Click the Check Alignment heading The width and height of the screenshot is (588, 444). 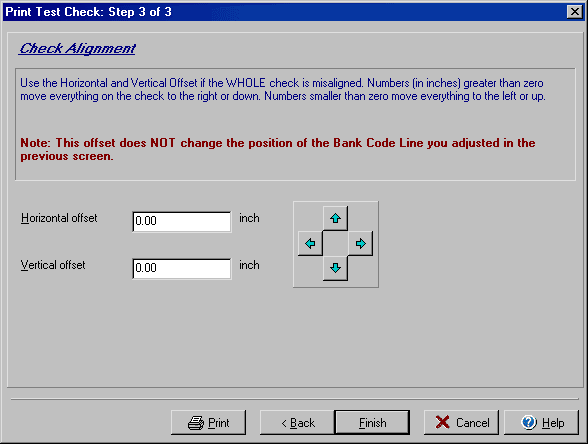coord(77,48)
